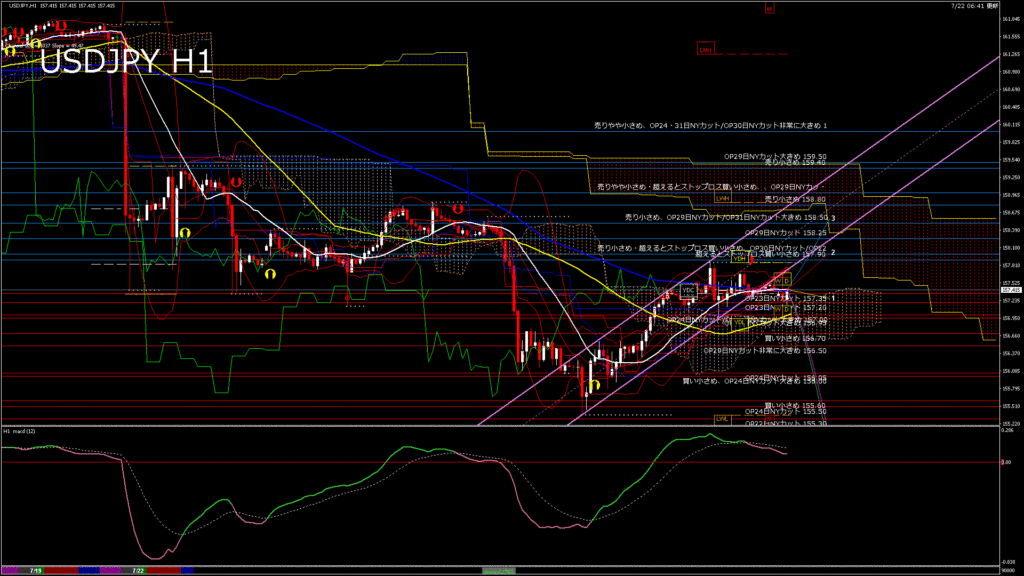Screen dimensions: 1024x576
Task: Select the current price tag 157.415 on axis
Action: click(x=1011, y=290)
